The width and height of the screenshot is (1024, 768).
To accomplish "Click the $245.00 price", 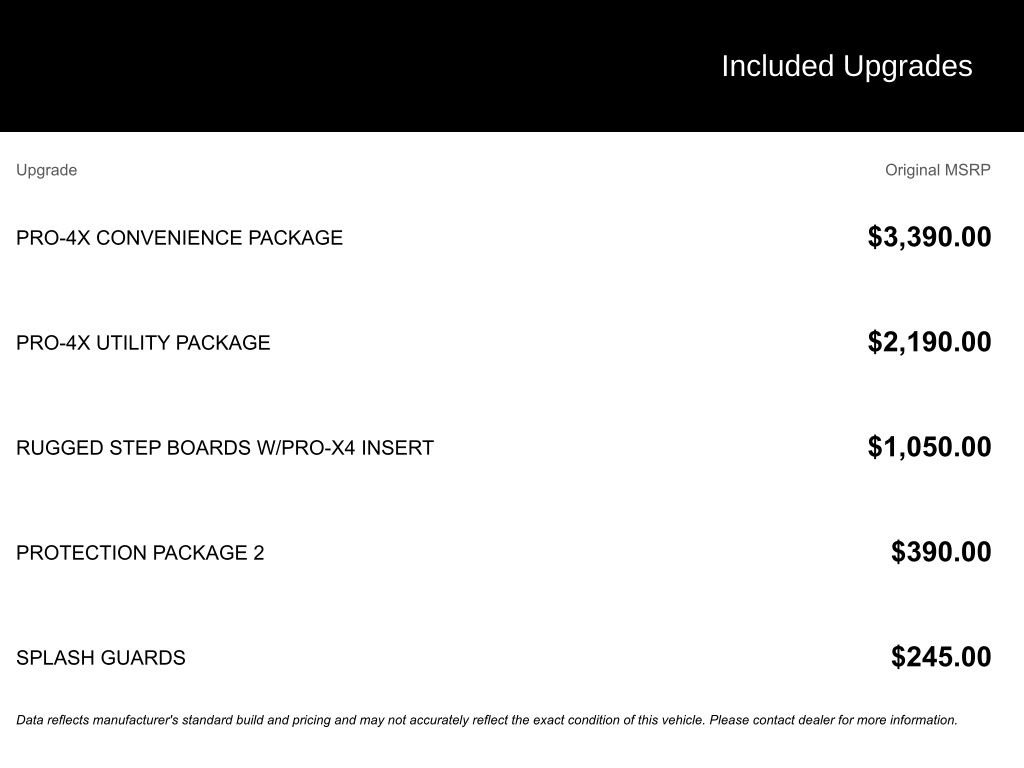I will (x=941, y=657).
